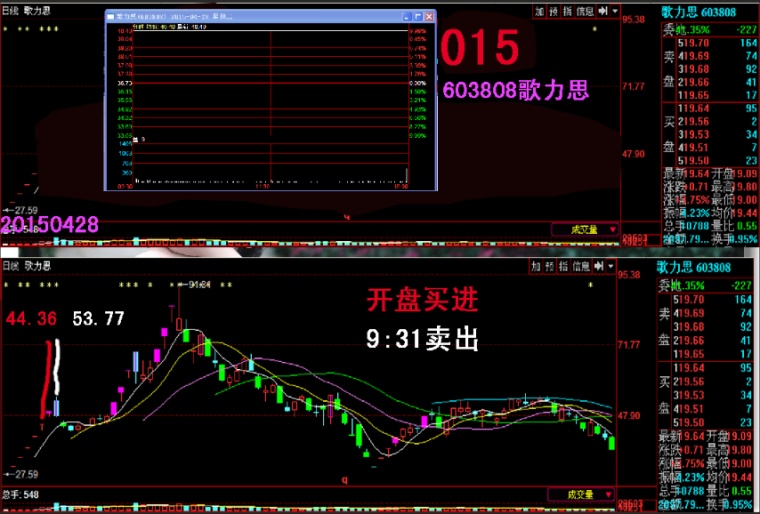Screen dimensions: 760x514
Task: Click the sell-5 row 19.70 / 164 in the lower quote panel
Action: 713,300
